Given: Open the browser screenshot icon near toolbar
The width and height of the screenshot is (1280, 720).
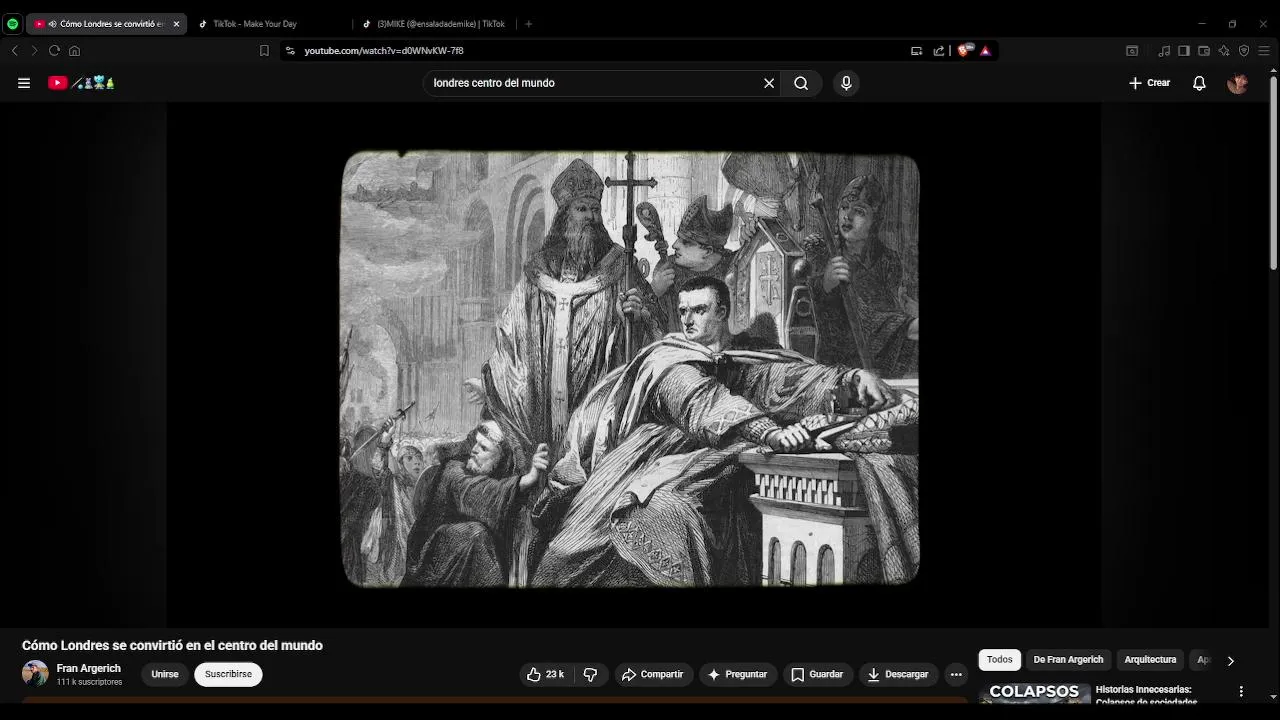Looking at the screenshot, I should [1132, 51].
